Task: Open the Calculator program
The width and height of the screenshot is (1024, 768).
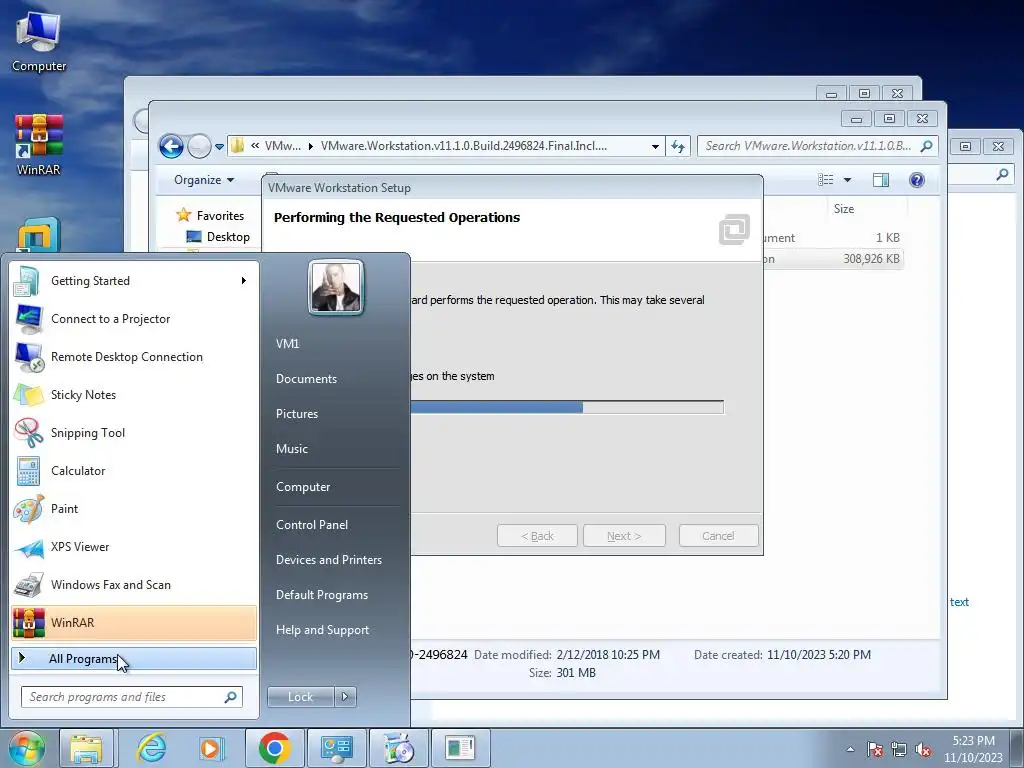Action: click(134, 470)
